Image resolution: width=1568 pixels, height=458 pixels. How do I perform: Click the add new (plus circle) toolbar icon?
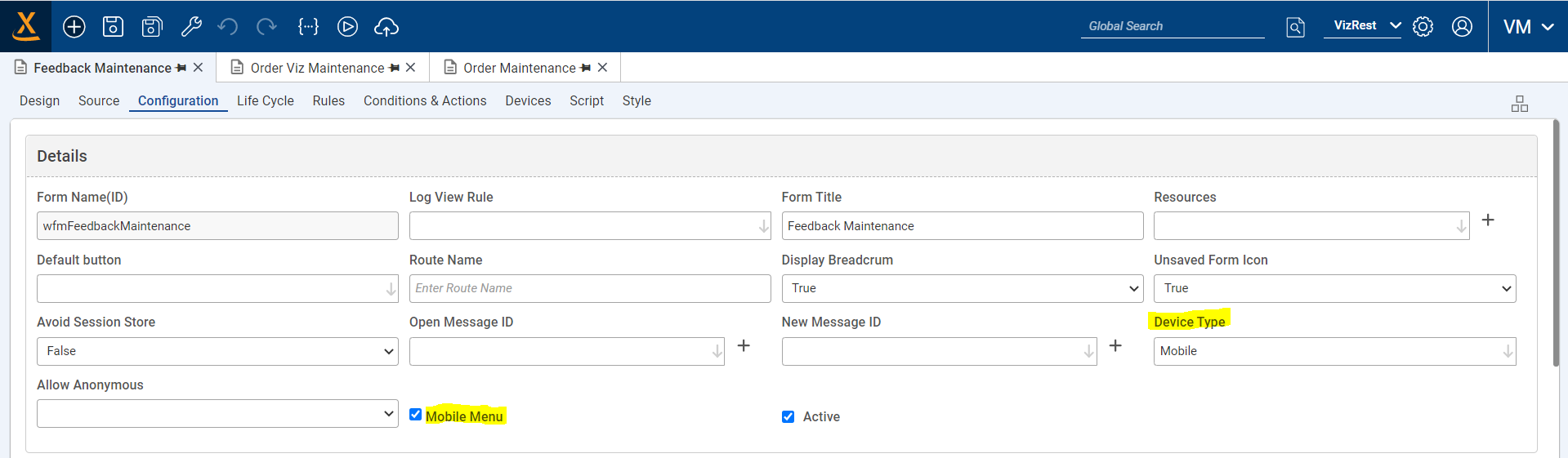point(74,27)
